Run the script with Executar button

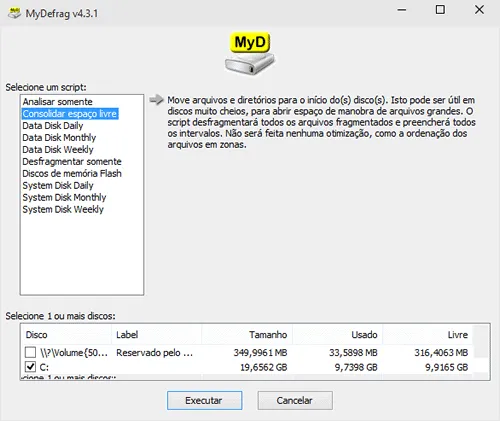204,400
